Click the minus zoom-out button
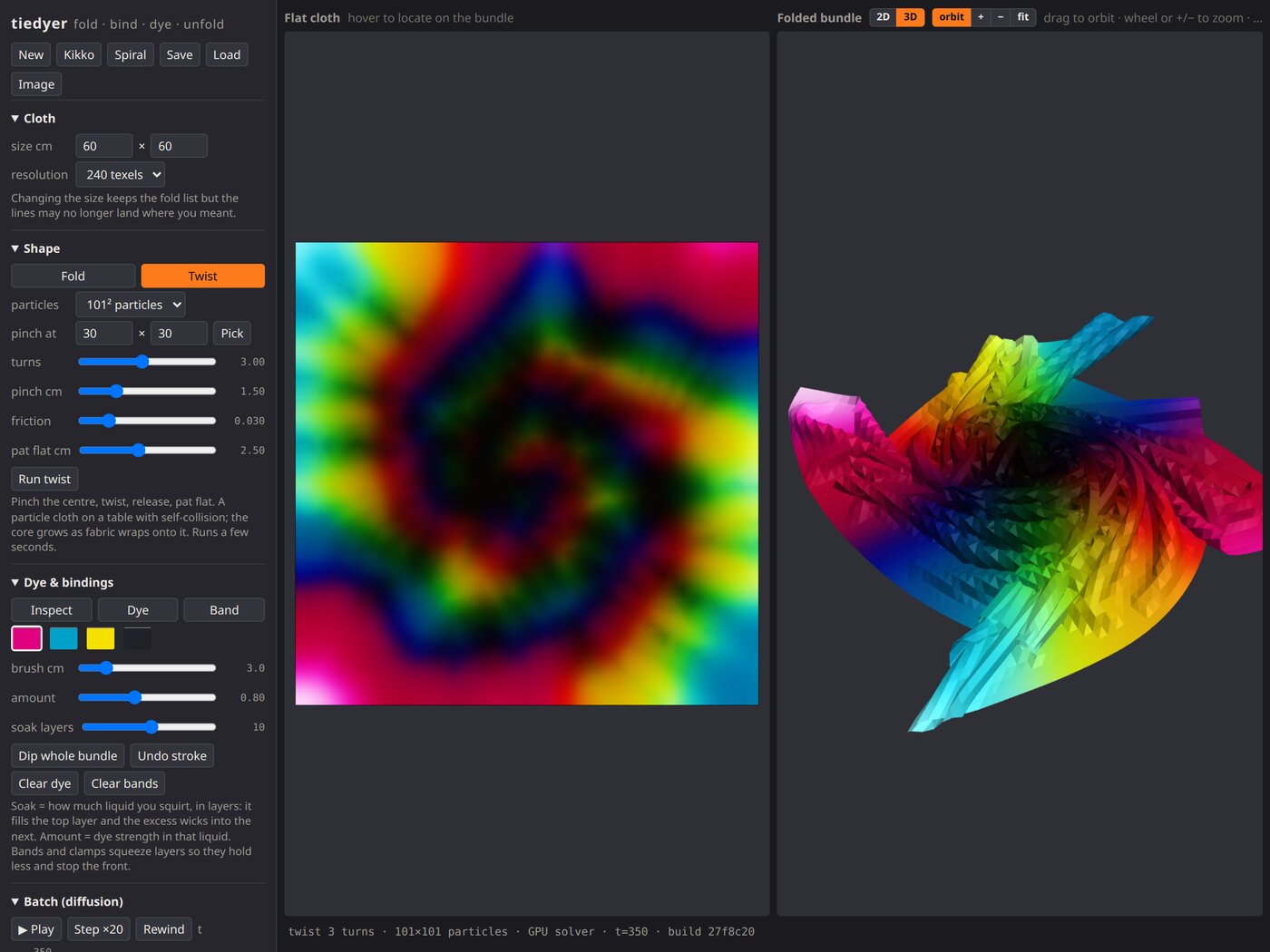Viewport: 1270px width, 952px height. pyautogui.click(x=1001, y=17)
